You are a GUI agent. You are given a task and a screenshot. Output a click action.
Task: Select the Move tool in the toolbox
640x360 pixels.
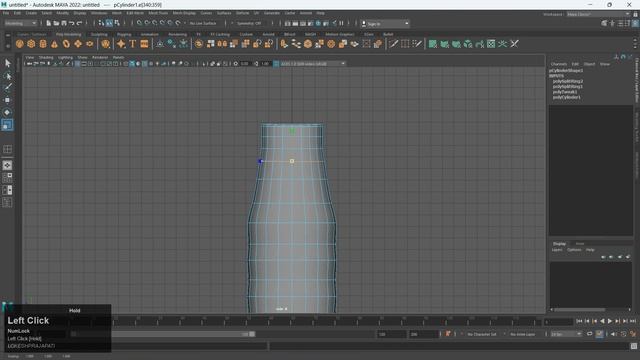click(x=7, y=100)
